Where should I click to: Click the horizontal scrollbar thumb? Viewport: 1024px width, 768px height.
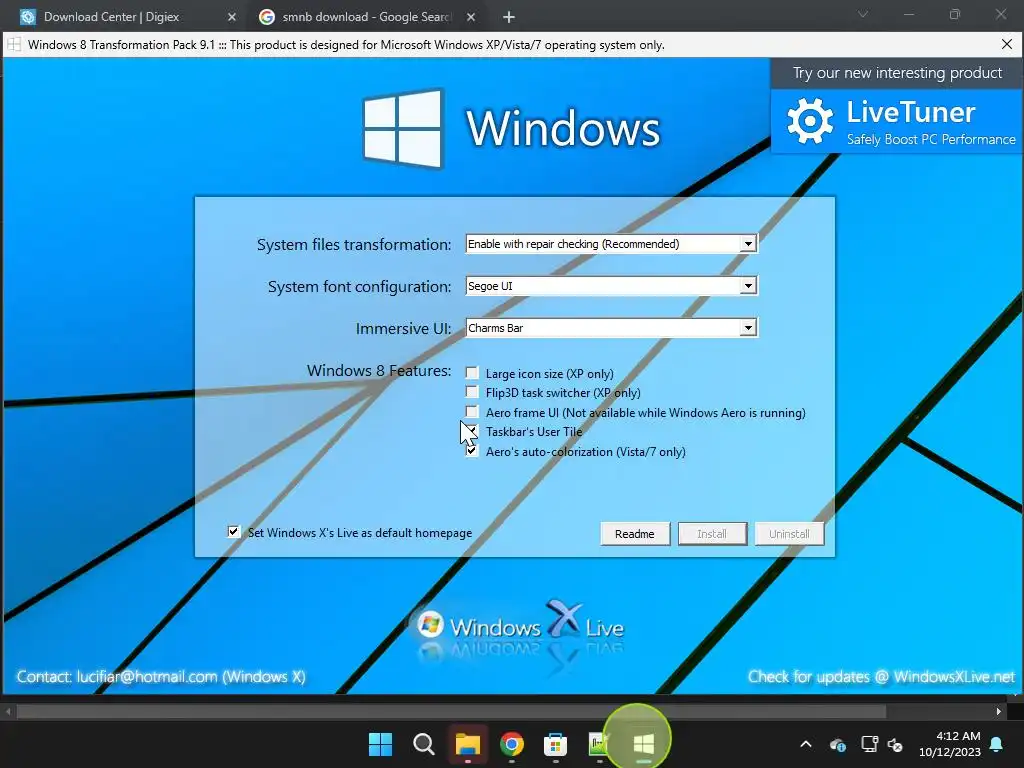(x=451, y=711)
